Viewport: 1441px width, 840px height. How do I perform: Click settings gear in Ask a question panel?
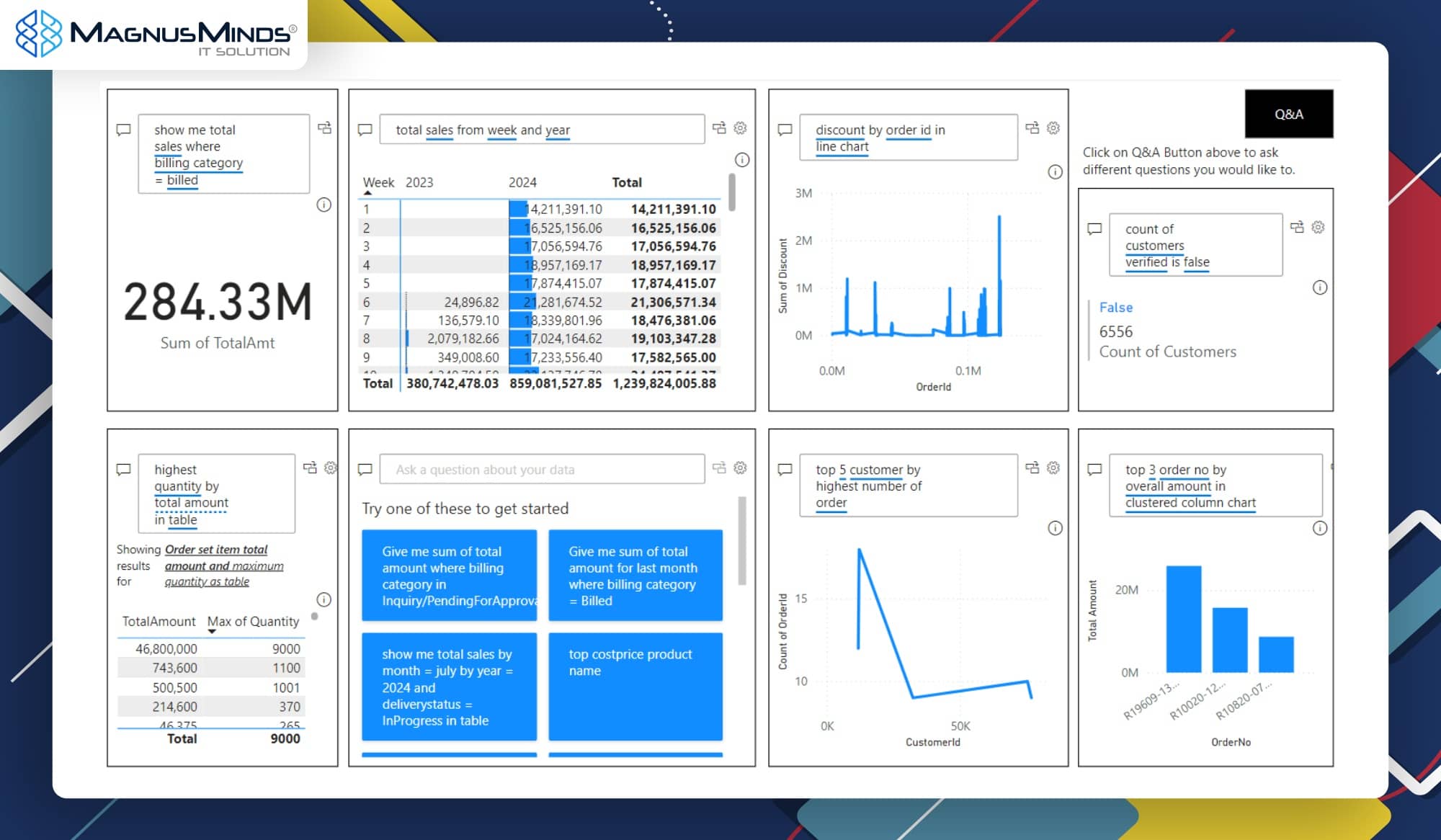[740, 468]
